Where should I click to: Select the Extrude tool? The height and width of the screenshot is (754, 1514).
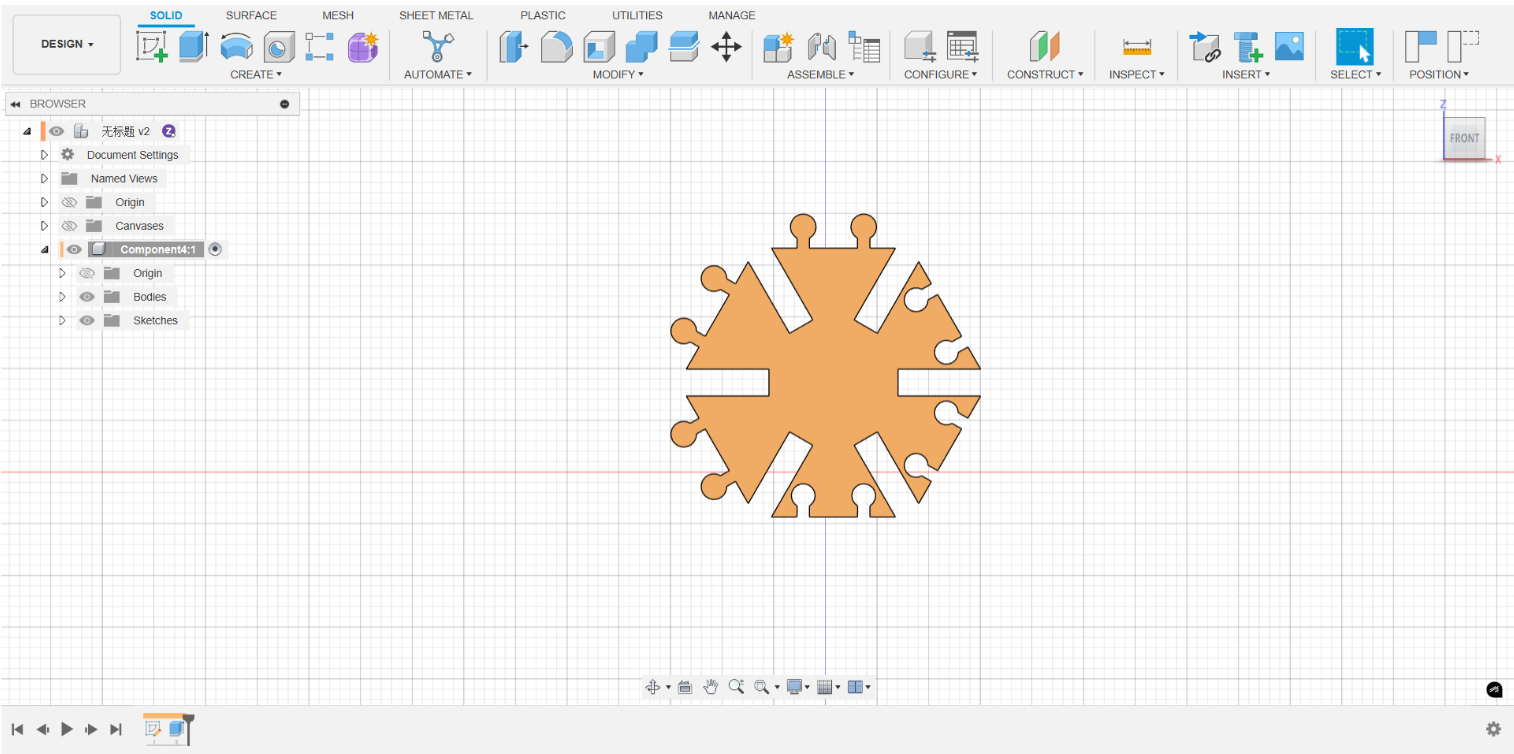[x=193, y=46]
